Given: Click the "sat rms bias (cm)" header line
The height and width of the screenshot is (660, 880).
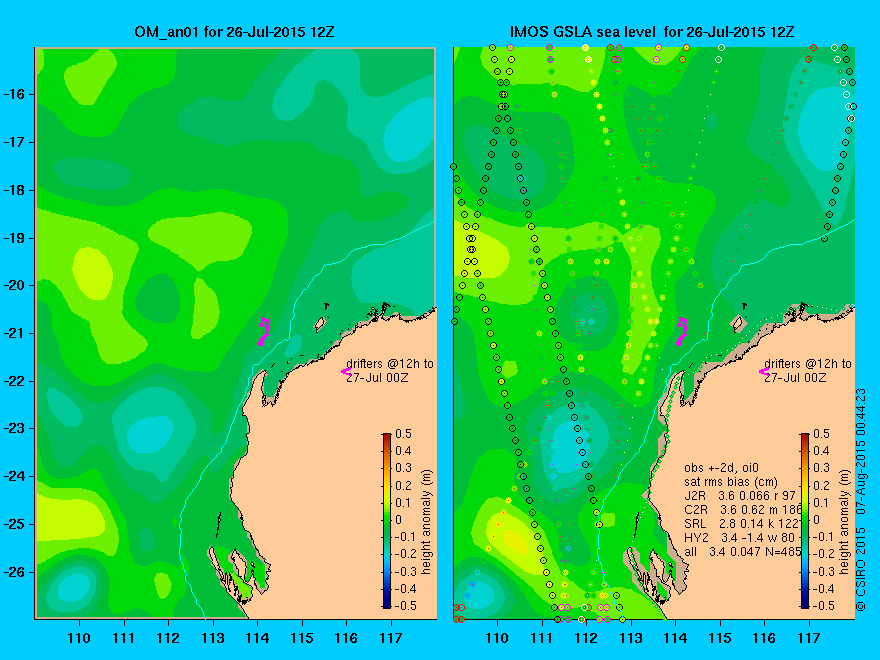Looking at the screenshot, I should tap(731, 482).
